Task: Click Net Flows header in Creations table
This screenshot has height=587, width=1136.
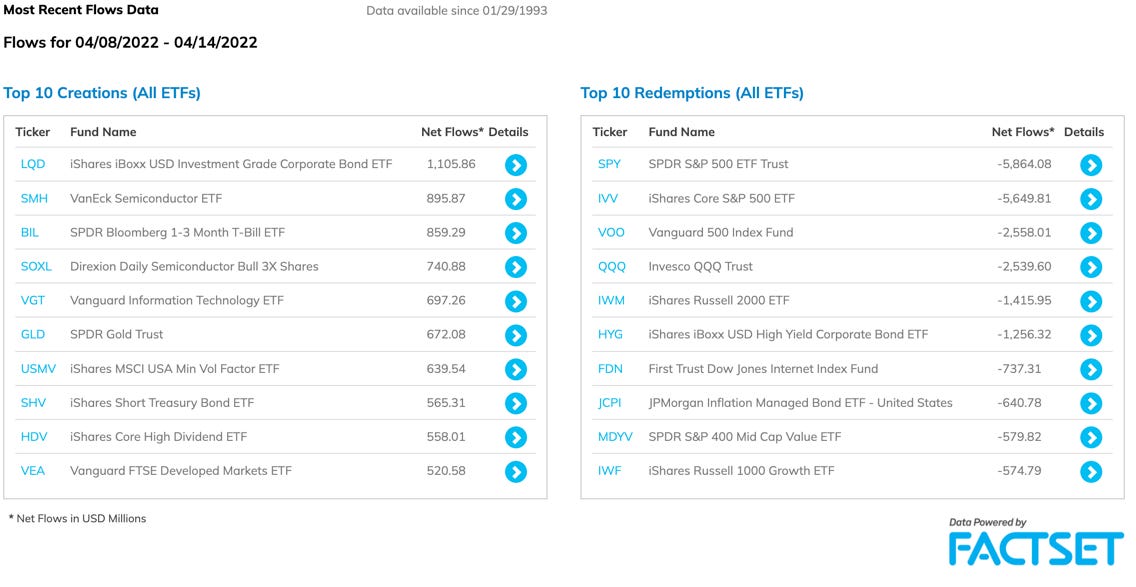Action: (452, 132)
